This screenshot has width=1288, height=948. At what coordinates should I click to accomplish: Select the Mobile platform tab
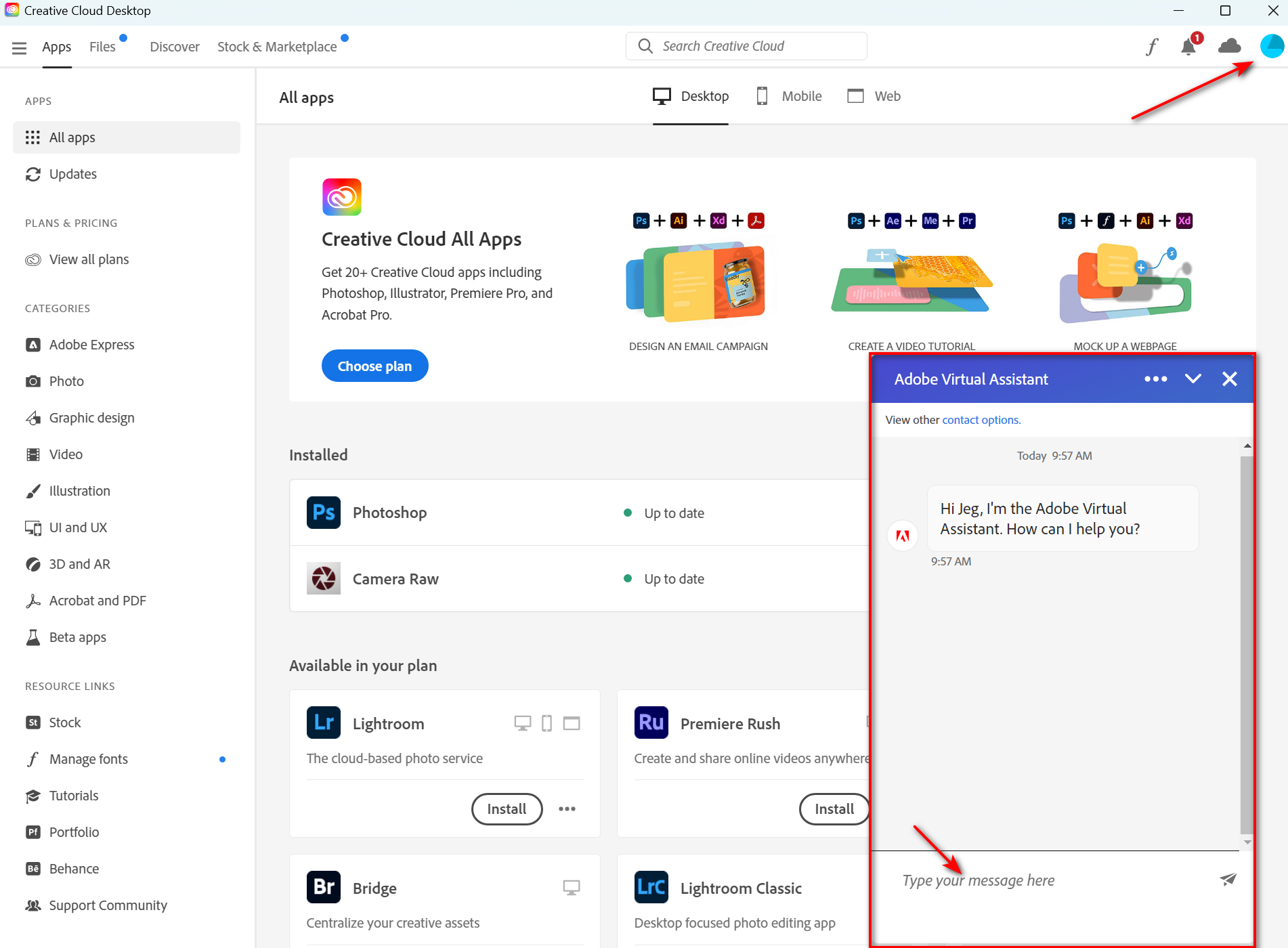(789, 96)
